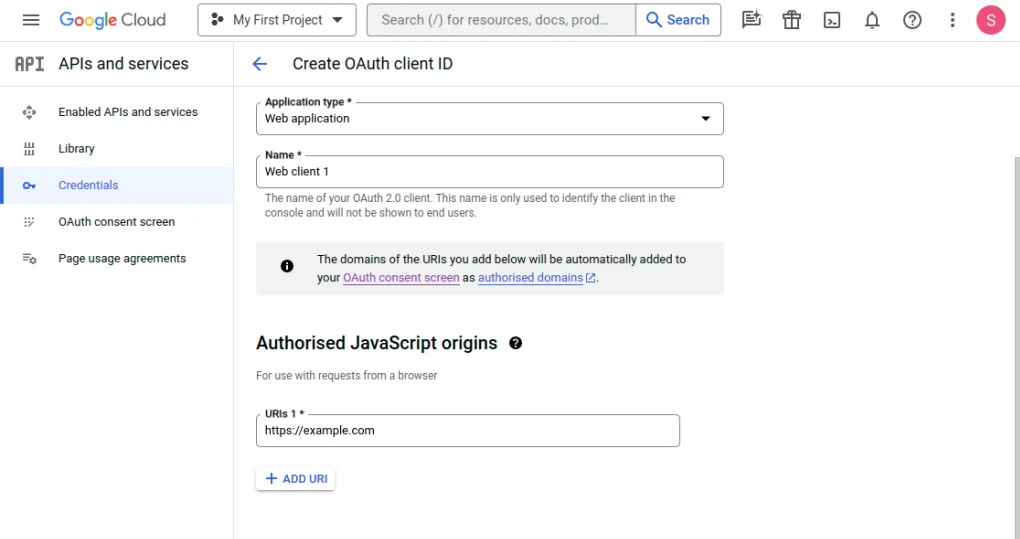
Task: Go to Enabled APIs and services
Action: (x=128, y=112)
